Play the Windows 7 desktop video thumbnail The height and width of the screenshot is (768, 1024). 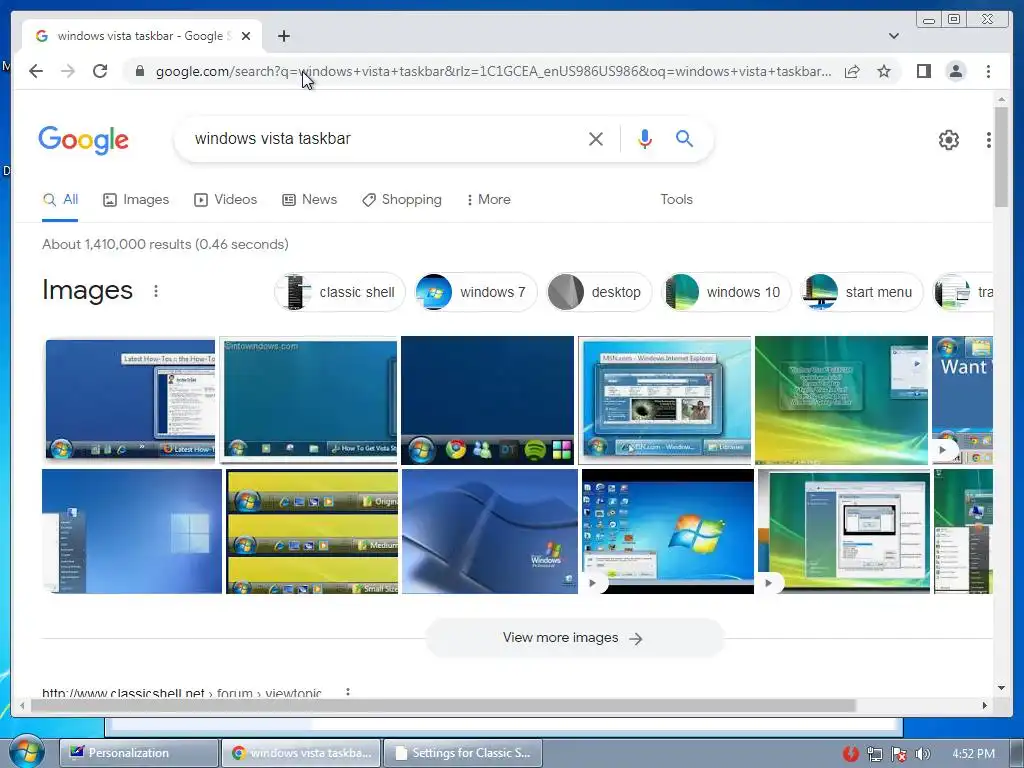coord(667,532)
